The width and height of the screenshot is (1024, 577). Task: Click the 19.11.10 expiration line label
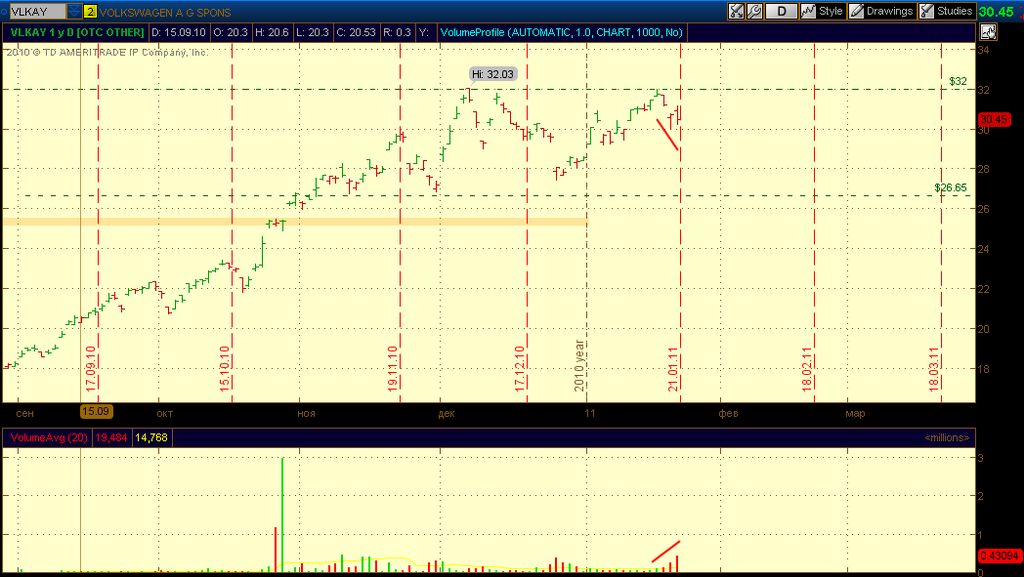[x=392, y=369]
